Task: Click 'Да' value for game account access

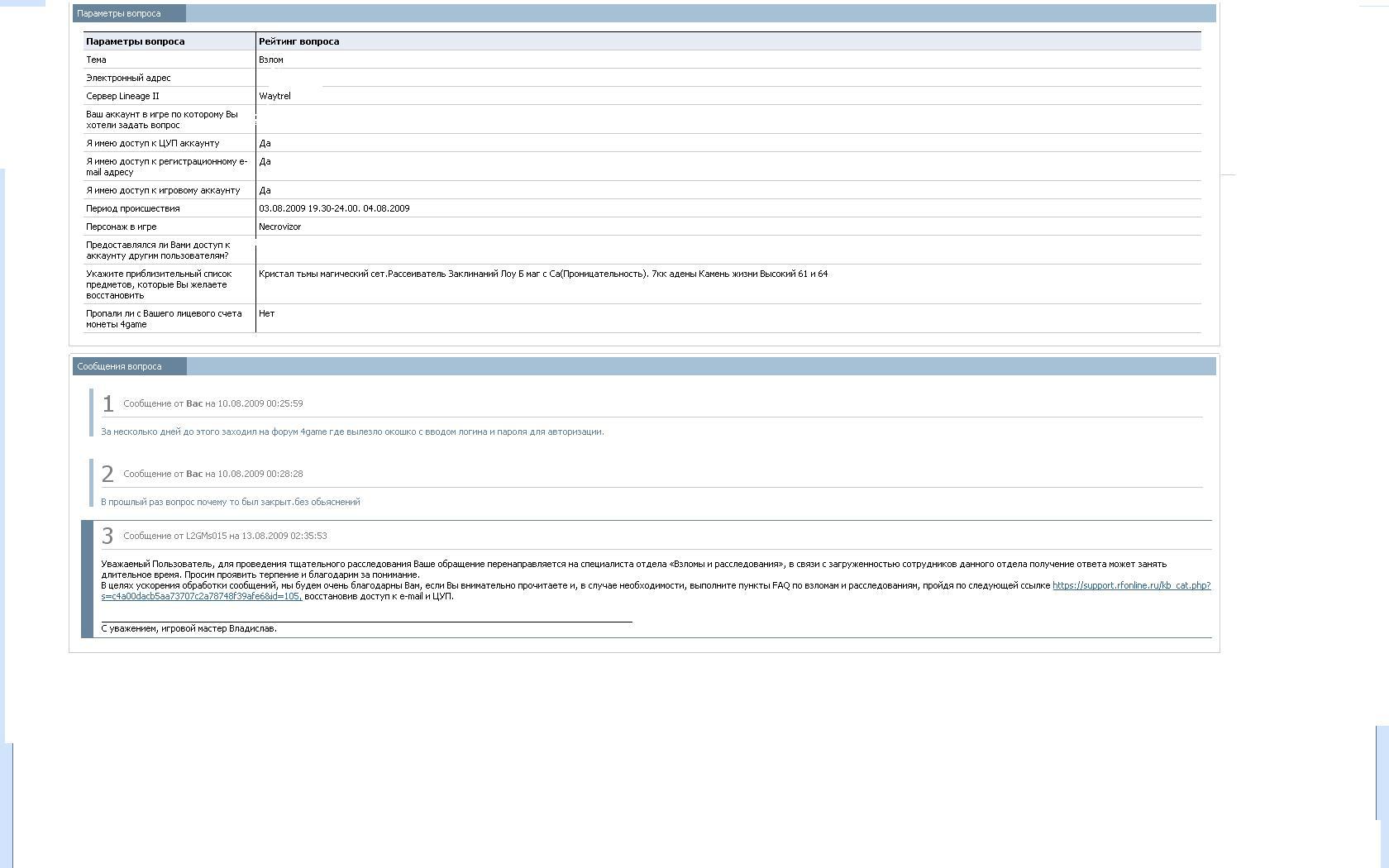Action: pos(265,190)
